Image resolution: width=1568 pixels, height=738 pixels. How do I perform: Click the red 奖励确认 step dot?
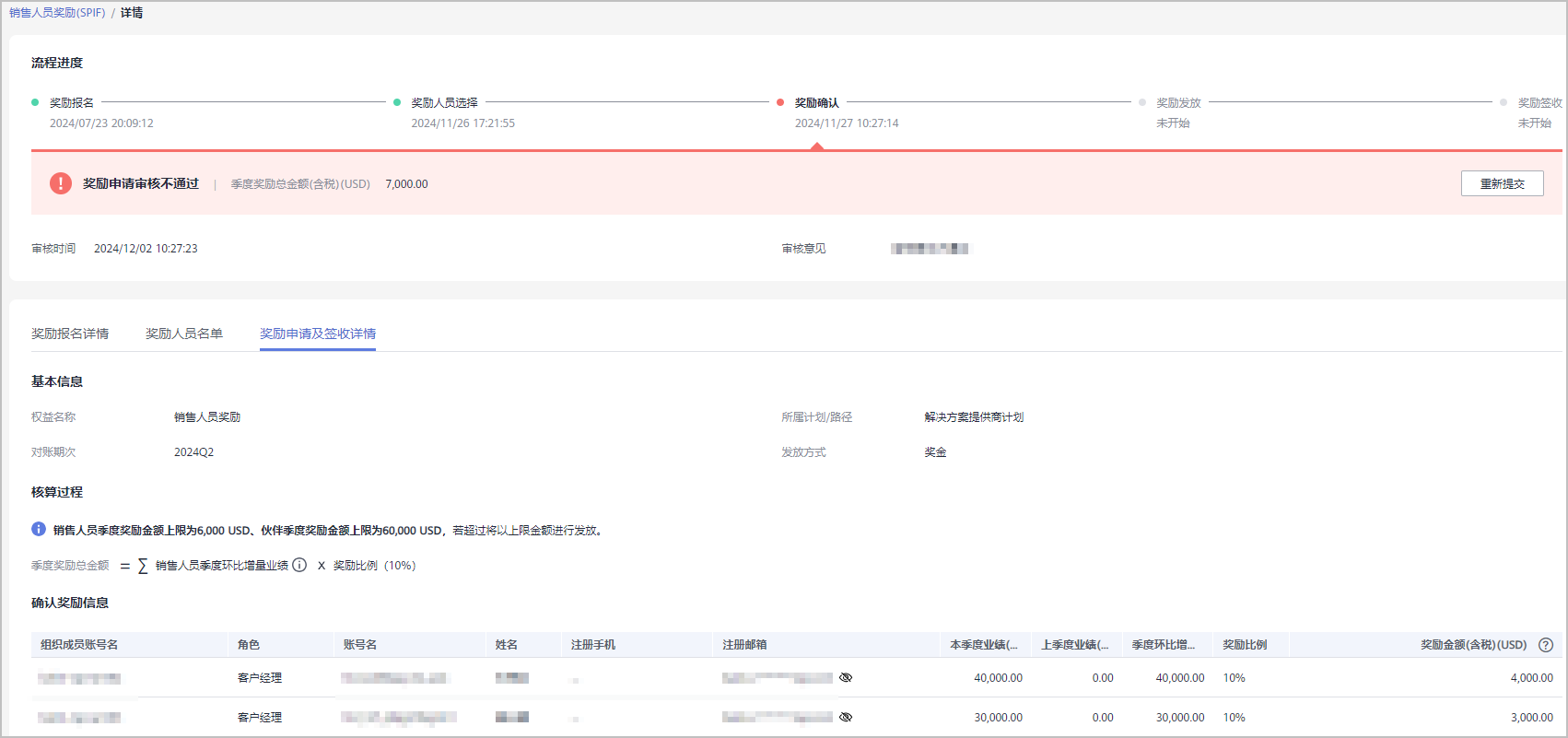(780, 103)
